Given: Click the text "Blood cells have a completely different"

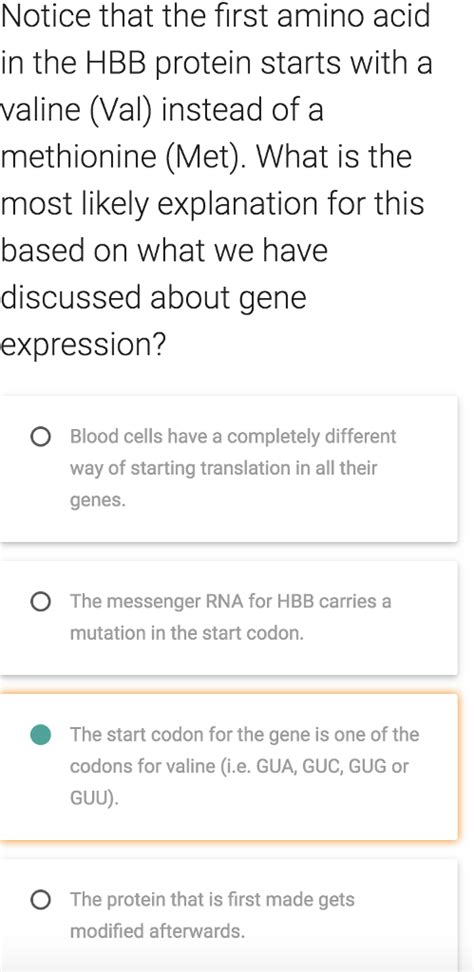Looking at the screenshot, I should click(233, 436).
